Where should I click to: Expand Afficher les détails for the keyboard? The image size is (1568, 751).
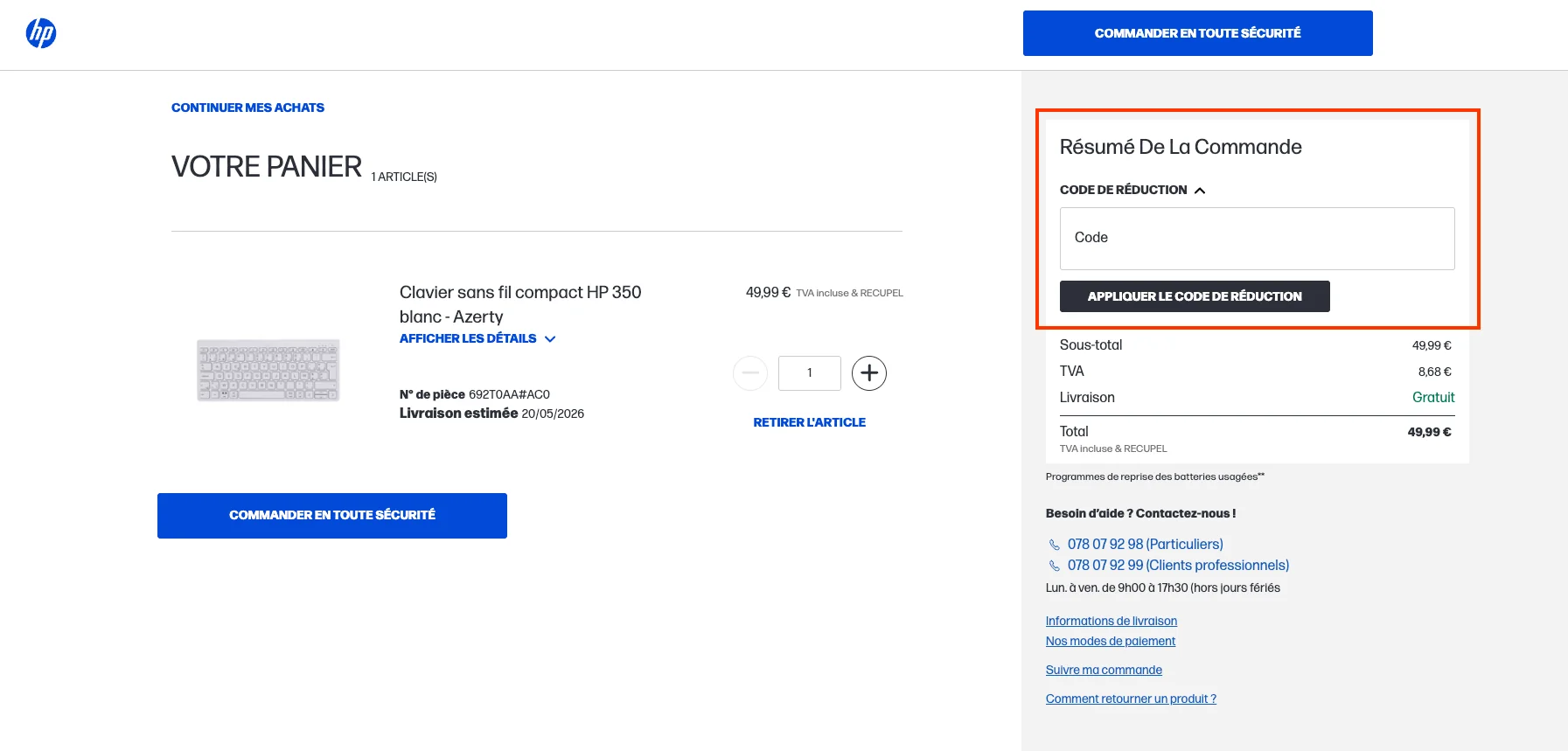pos(477,338)
